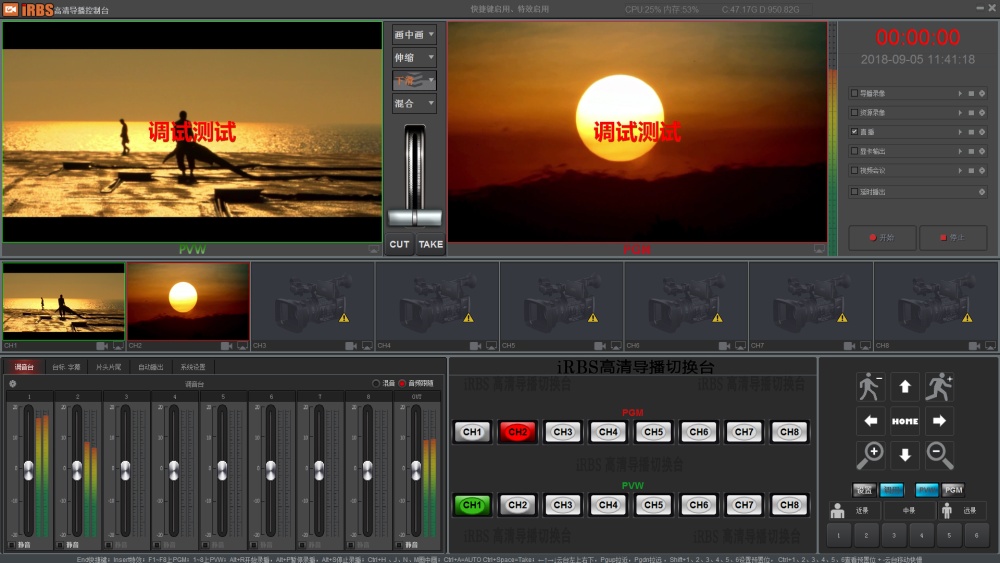The width and height of the screenshot is (1000, 563).
Task: Open mixer settings gear icon
Action: pyautogui.click(x=12, y=384)
